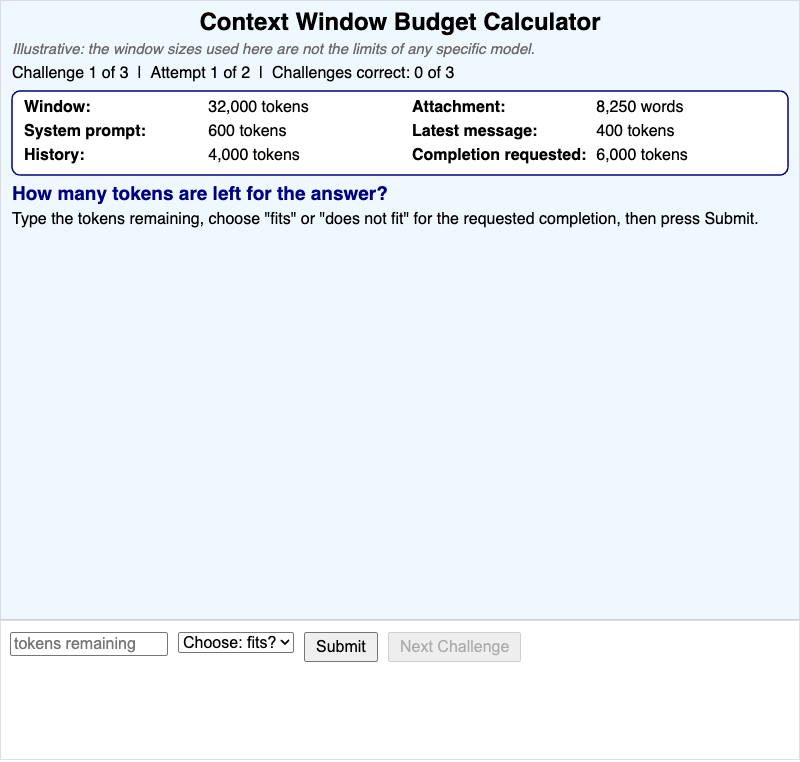800x762 pixels.
Task: Select the "8,250 words" attachment value
Action: pos(639,107)
